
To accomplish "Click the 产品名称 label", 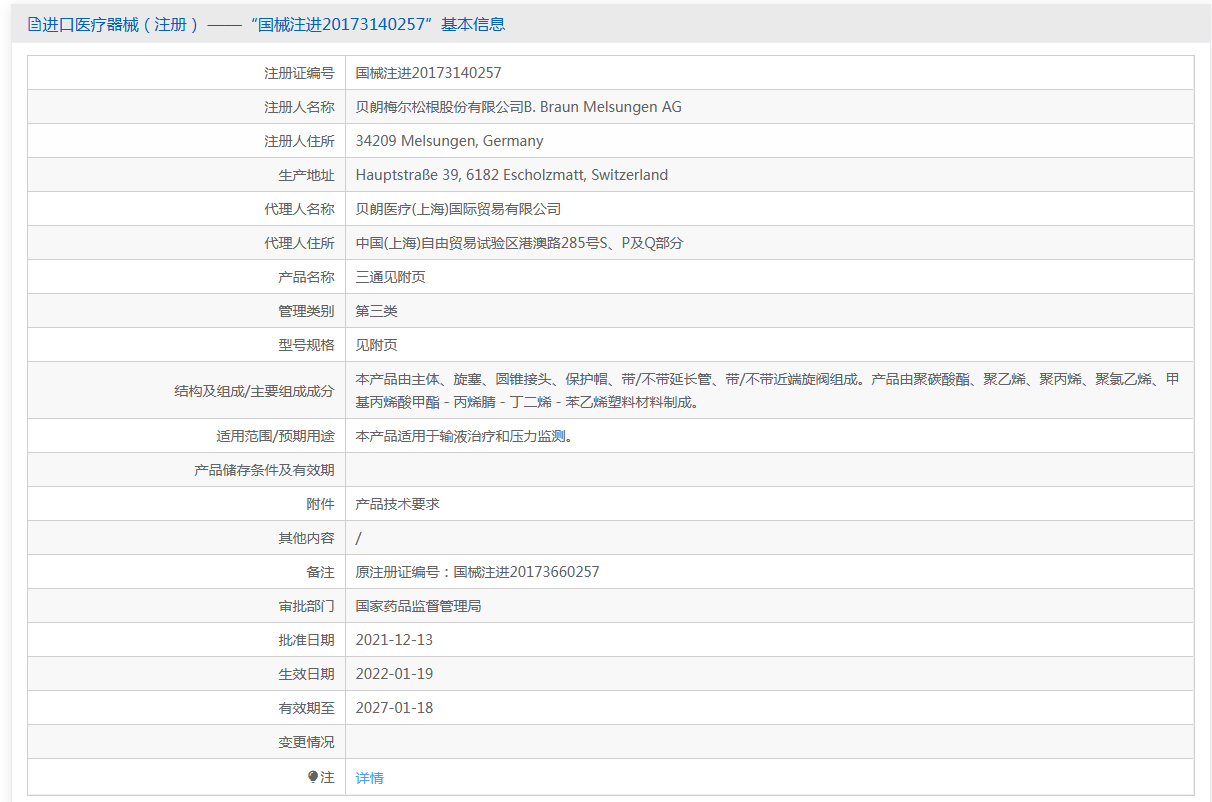I will tap(306, 277).
